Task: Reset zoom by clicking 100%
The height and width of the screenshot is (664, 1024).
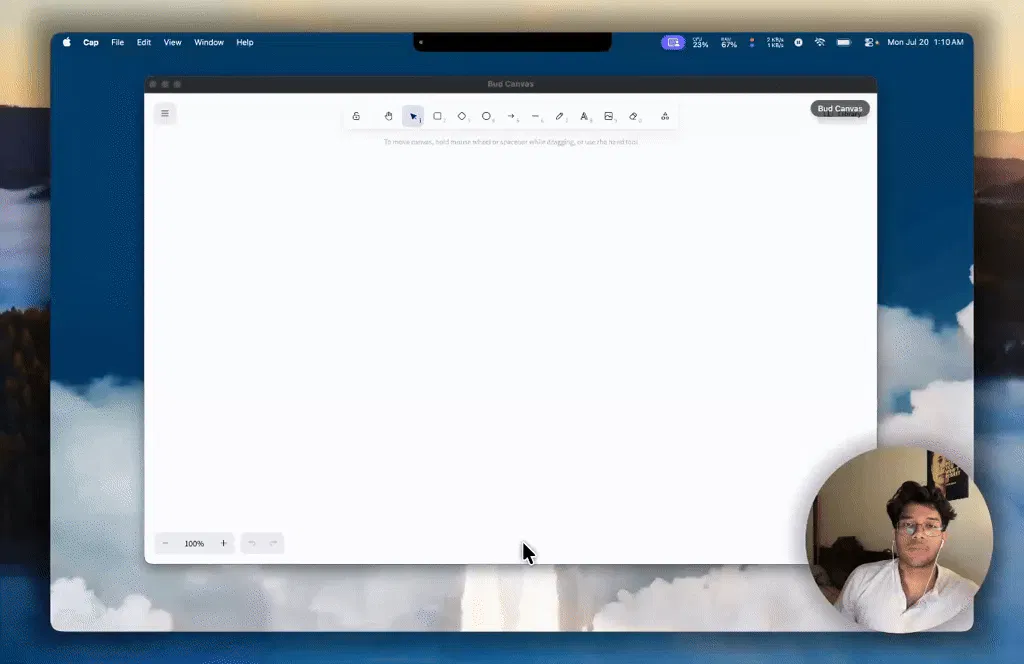Action: click(194, 543)
